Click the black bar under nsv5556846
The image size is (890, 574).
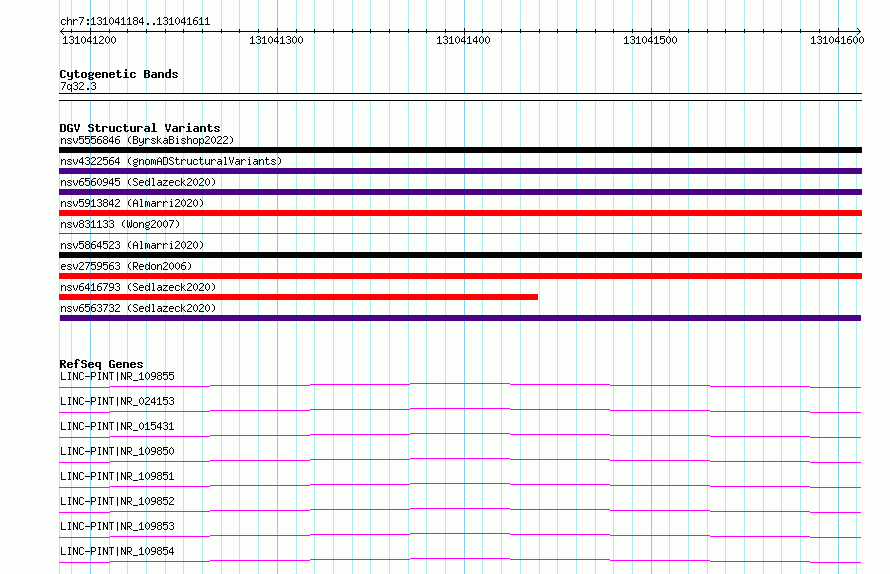[x=460, y=150]
